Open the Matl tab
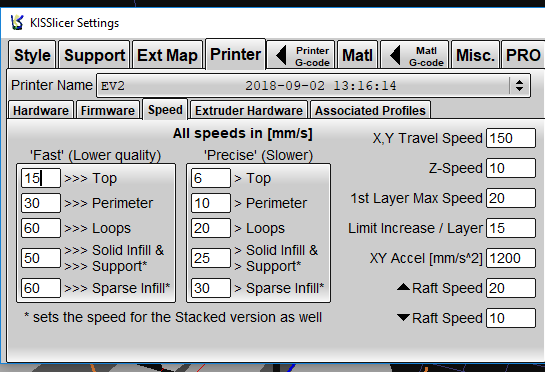 click(x=357, y=55)
